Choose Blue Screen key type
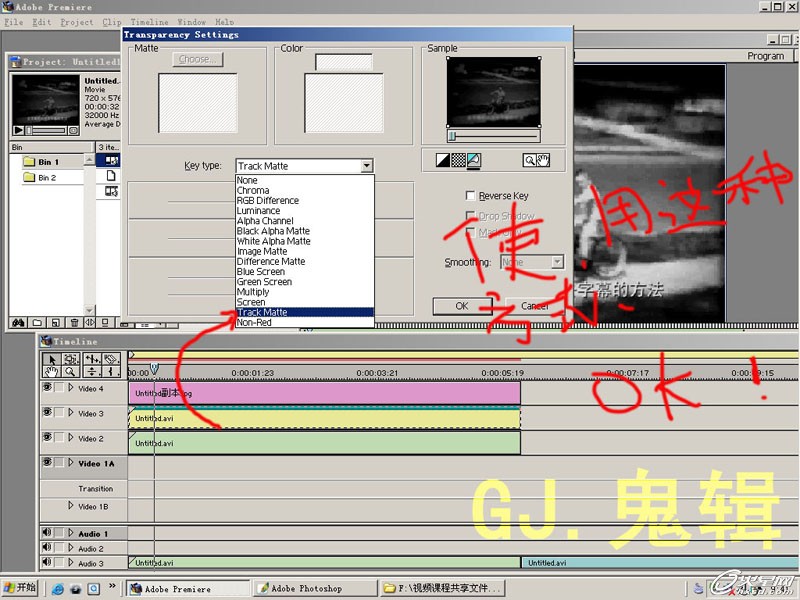 [305, 271]
